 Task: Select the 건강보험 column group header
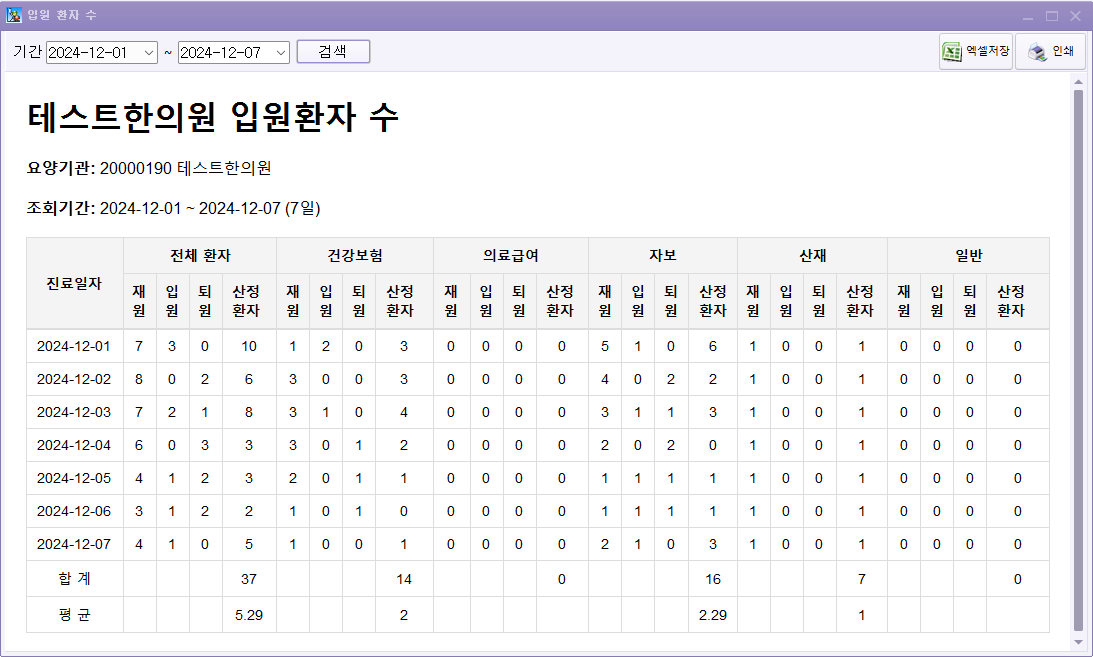(354, 256)
